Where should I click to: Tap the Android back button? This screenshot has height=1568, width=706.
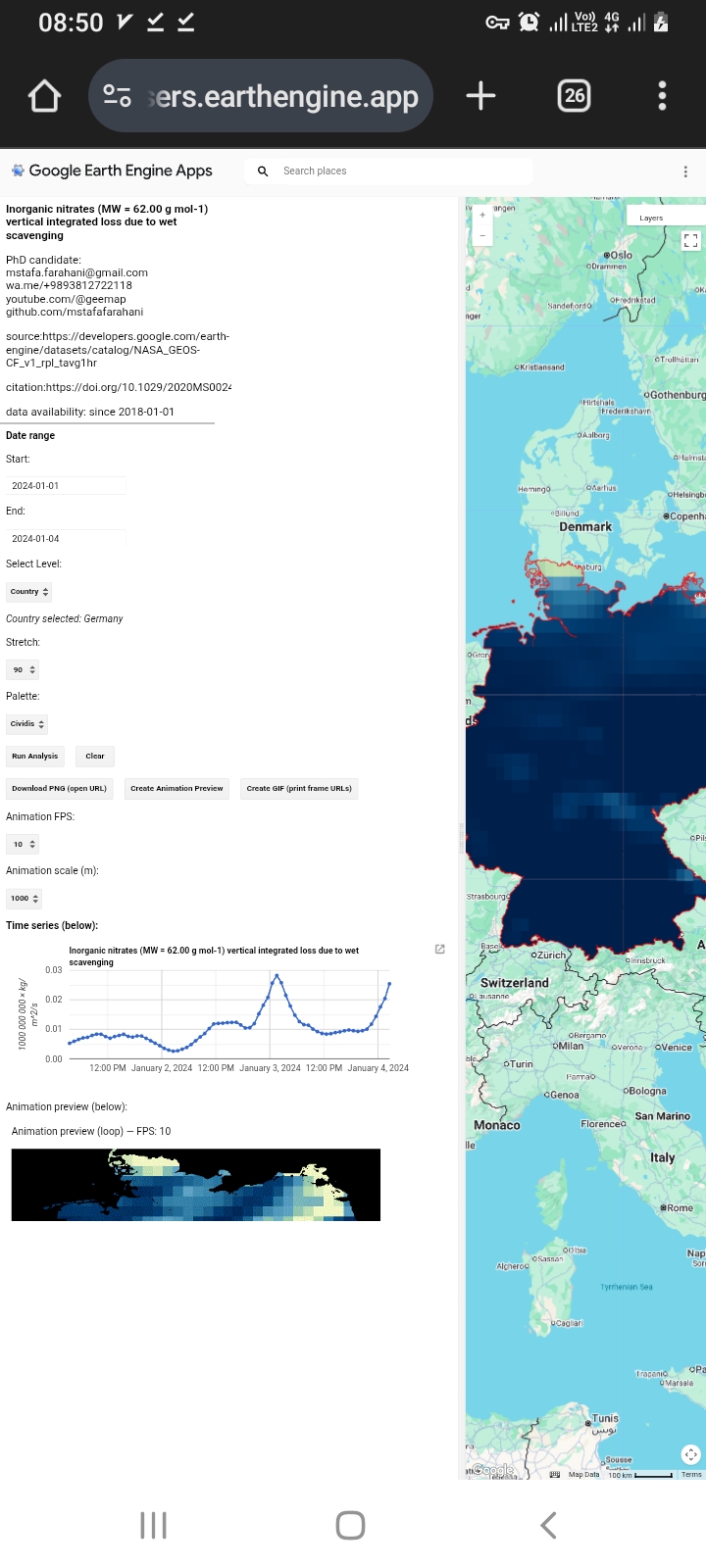click(549, 1525)
